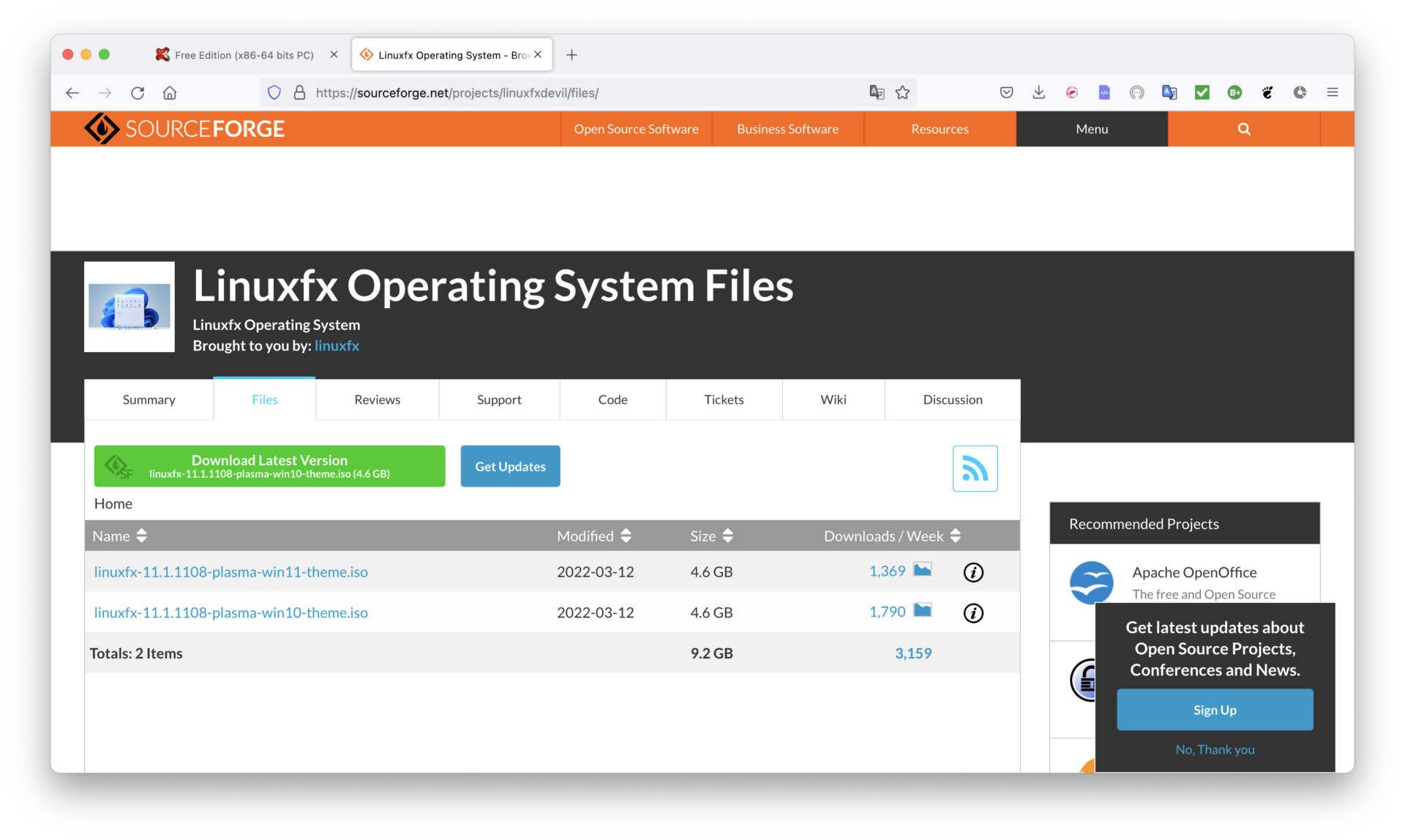The image size is (1405, 840).
Task: Click the 3,159 total downloads link
Action: pos(913,653)
